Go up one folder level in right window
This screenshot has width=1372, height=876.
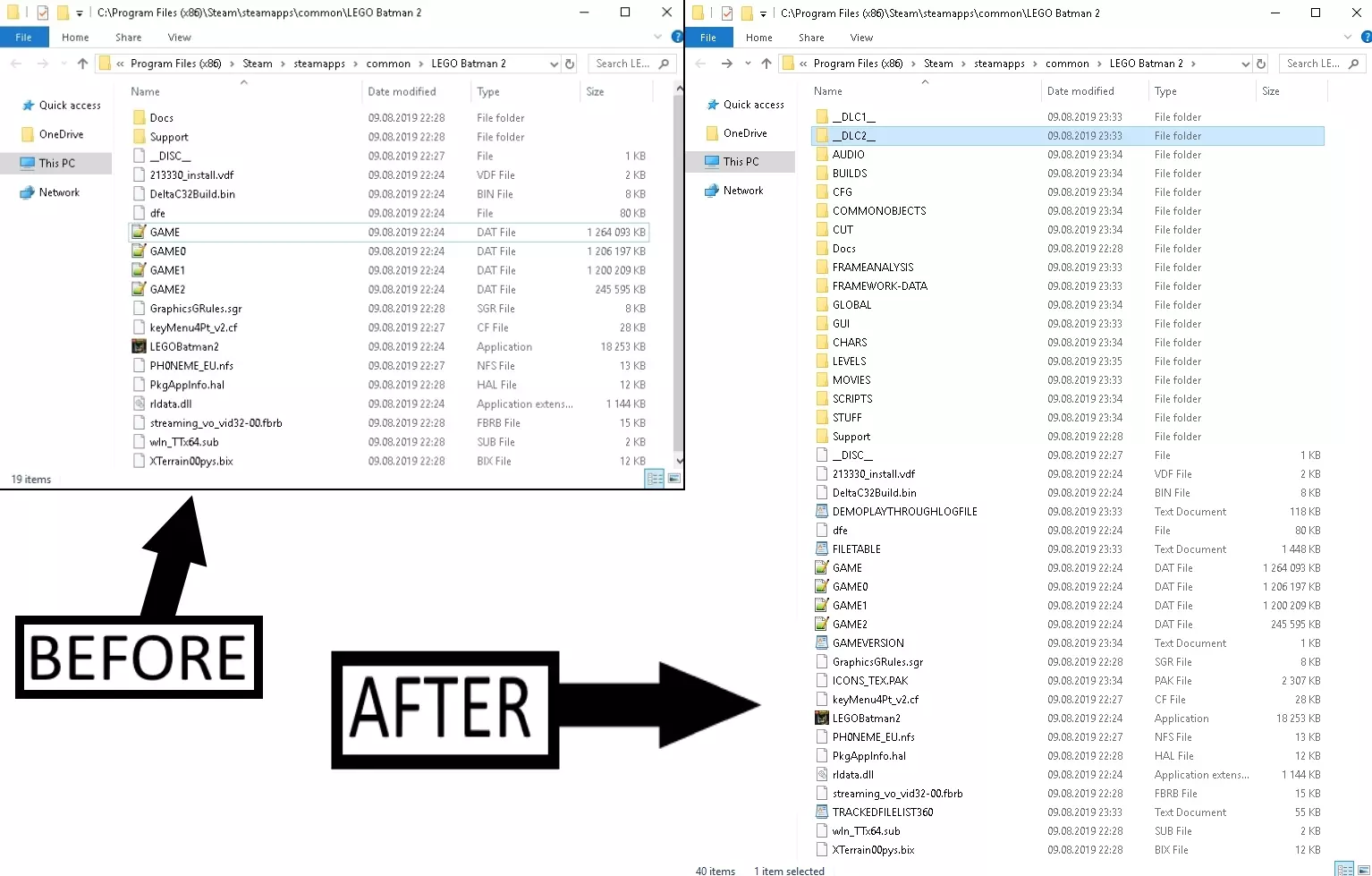766,64
